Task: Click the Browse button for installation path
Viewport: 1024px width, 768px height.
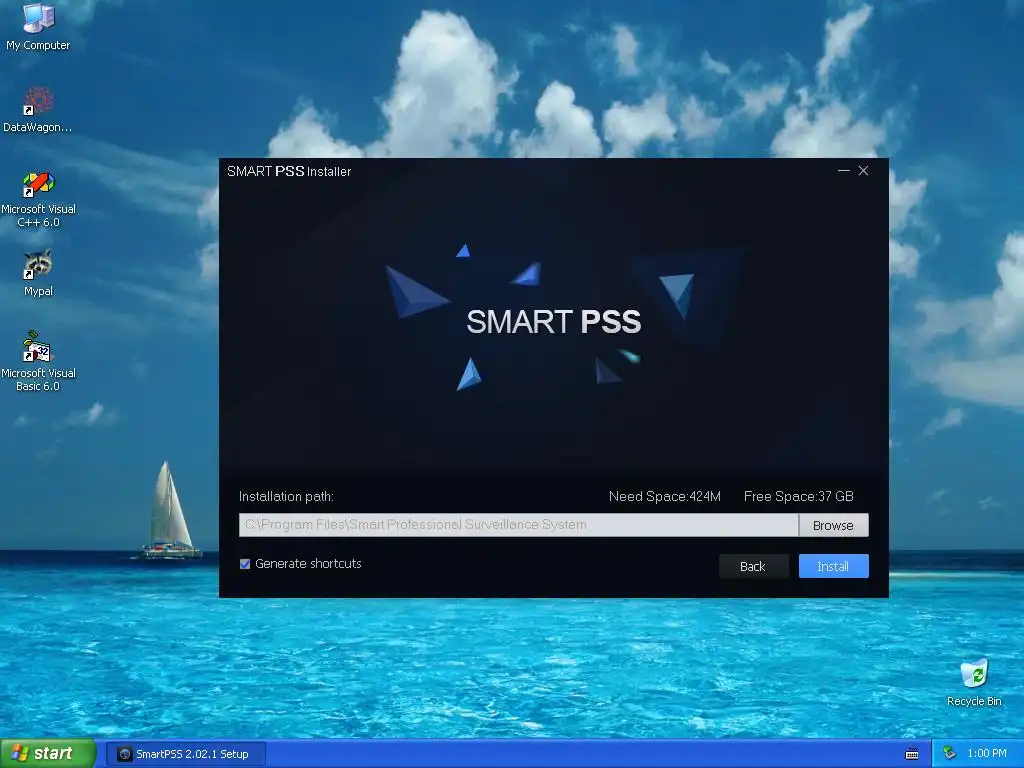Action: tap(833, 525)
